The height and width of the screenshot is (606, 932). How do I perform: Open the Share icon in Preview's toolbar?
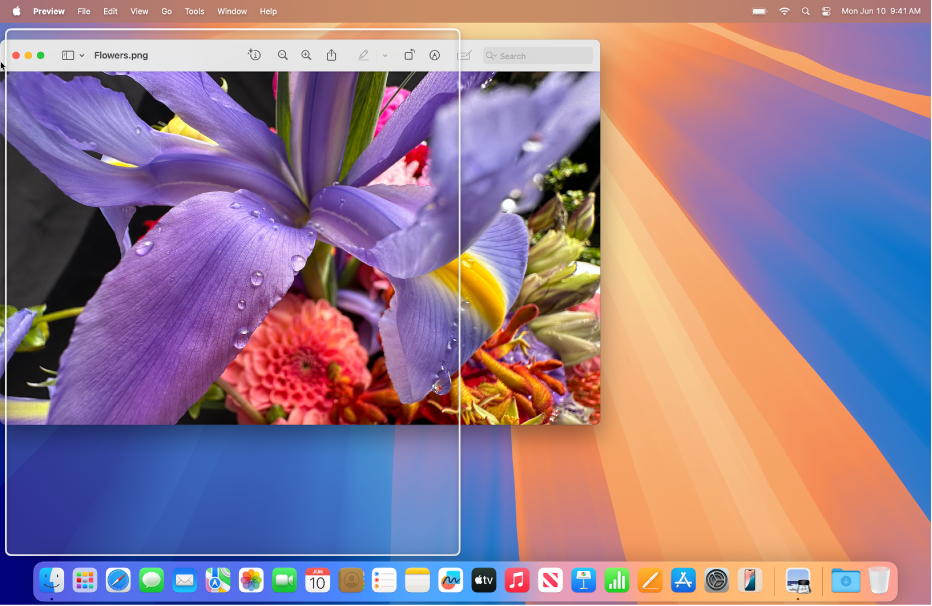331,55
